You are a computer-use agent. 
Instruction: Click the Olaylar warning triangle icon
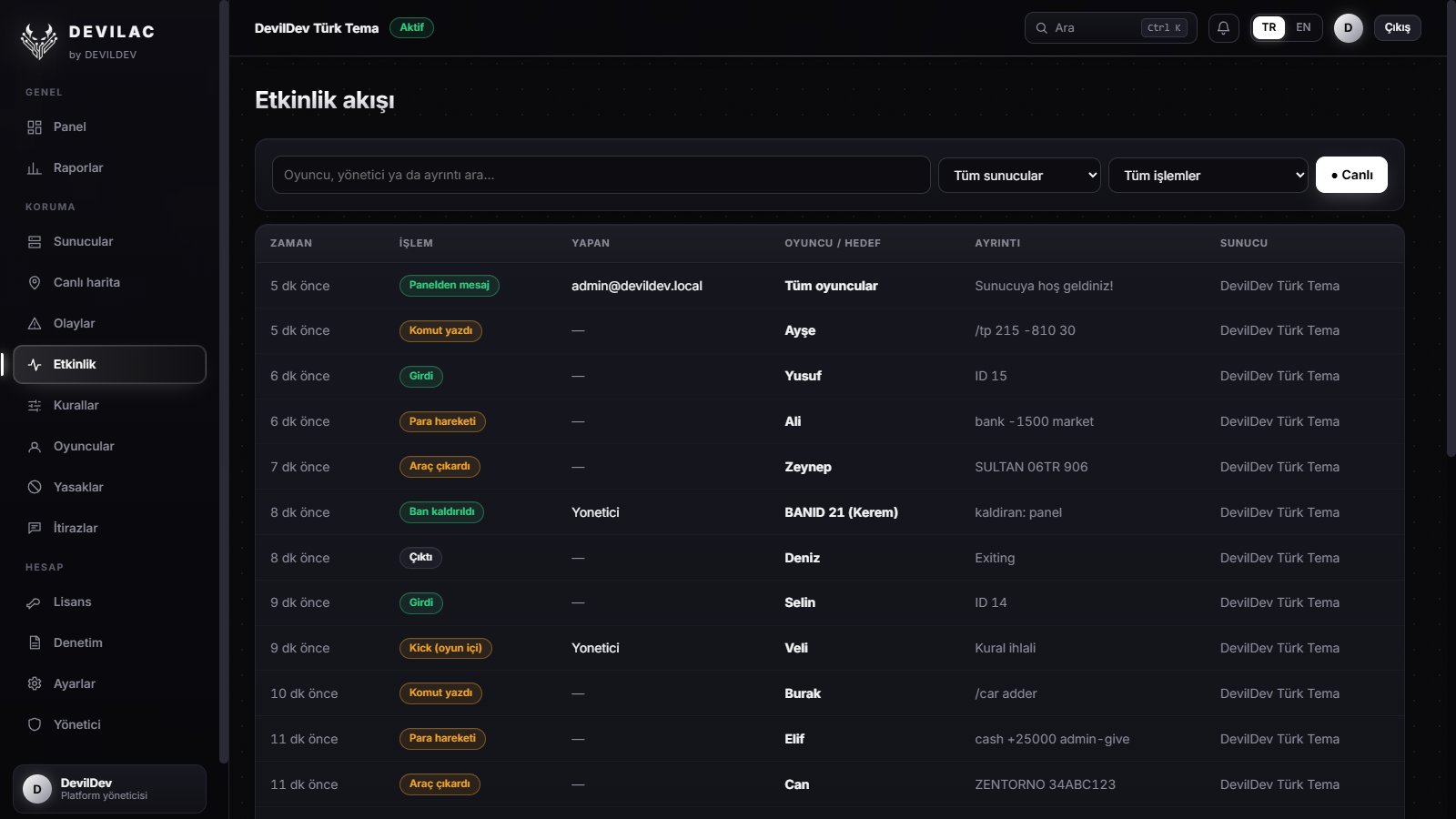click(35, 324)
